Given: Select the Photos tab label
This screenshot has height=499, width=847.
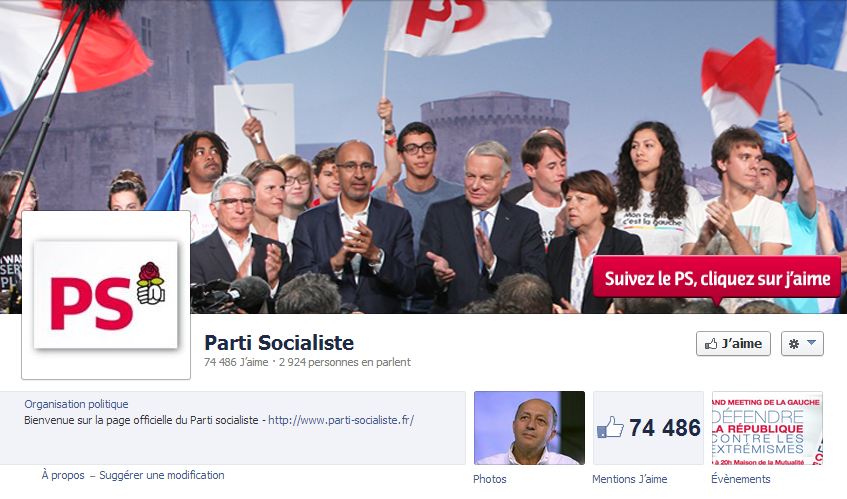Looking at the screenshot, I should coord(490,479).
